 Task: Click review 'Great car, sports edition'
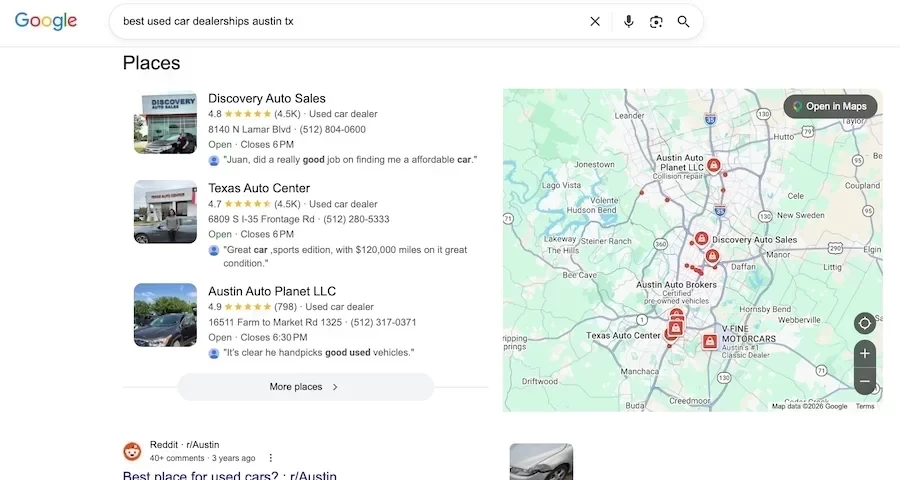pyautogui.click(x=345, y=256)
